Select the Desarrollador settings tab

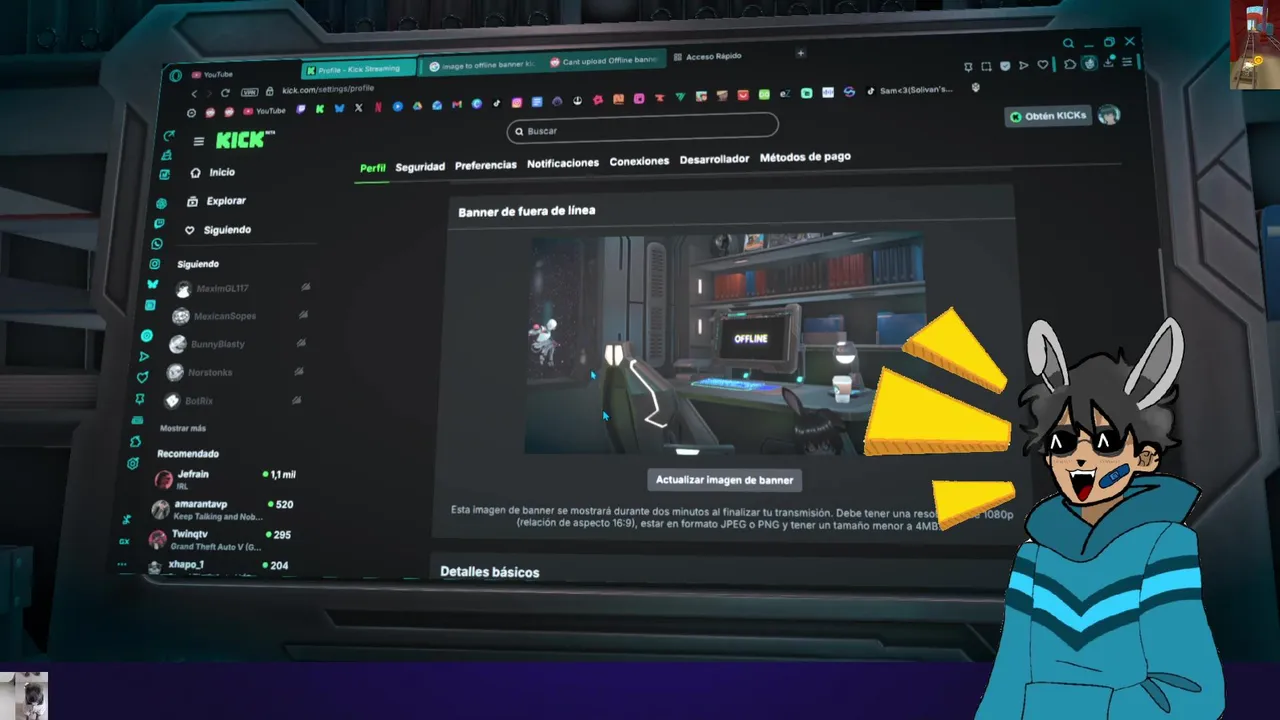pyautogui.click(x=714, y=159)
